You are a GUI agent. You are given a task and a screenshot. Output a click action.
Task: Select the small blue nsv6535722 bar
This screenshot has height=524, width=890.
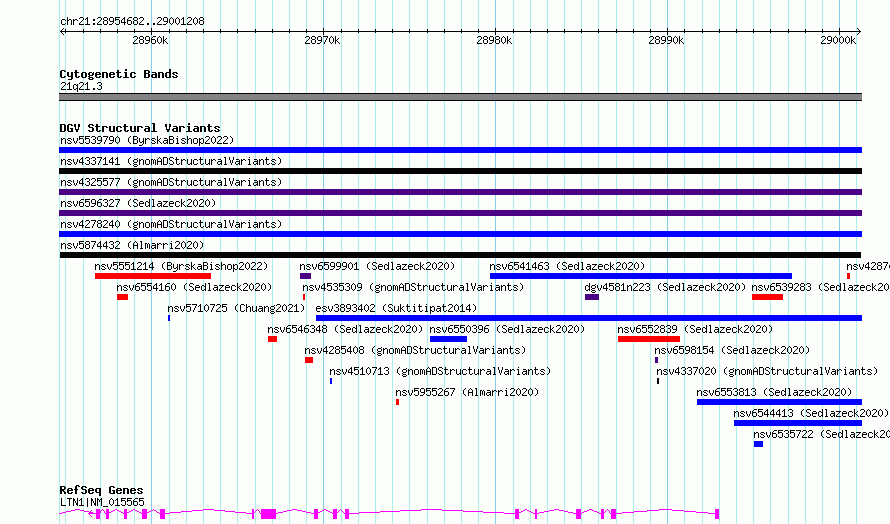758,444
